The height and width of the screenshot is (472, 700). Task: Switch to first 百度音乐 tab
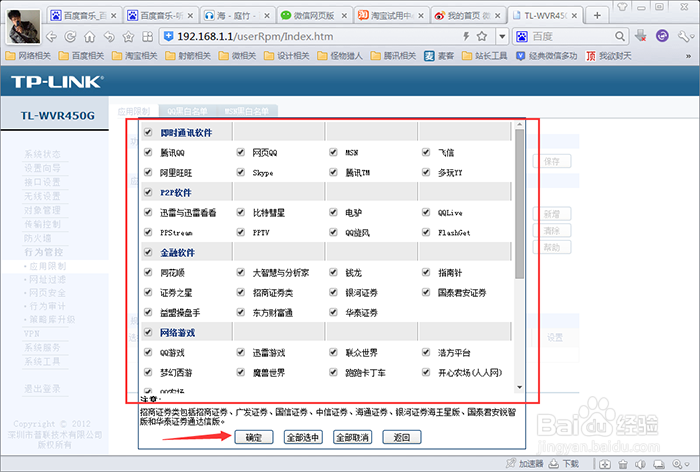[83, 16]
